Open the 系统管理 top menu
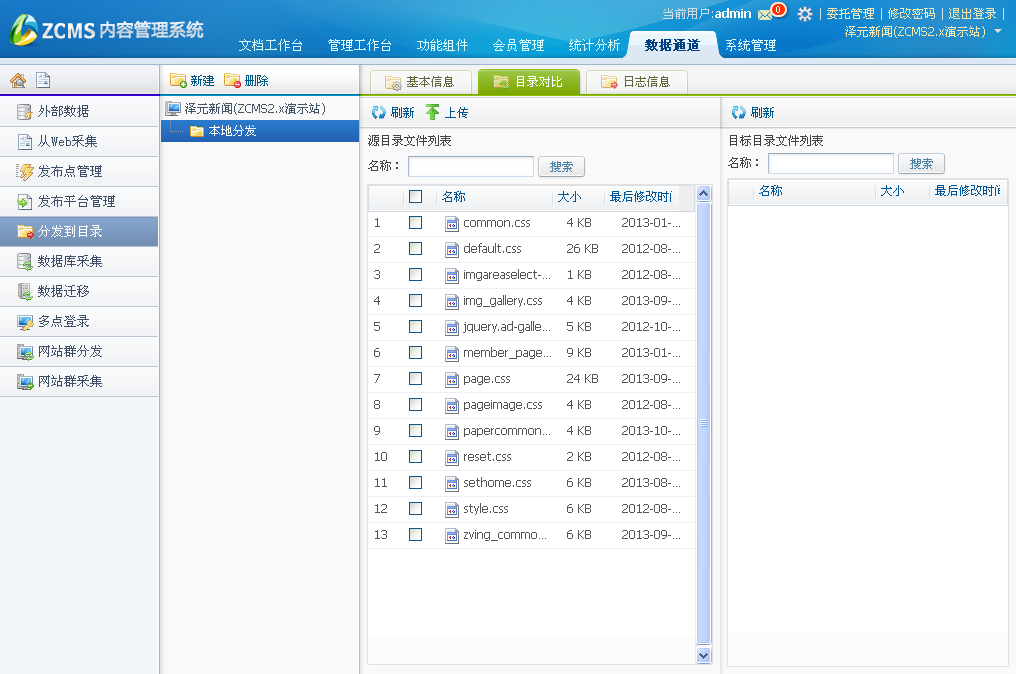 click(750, 45)
